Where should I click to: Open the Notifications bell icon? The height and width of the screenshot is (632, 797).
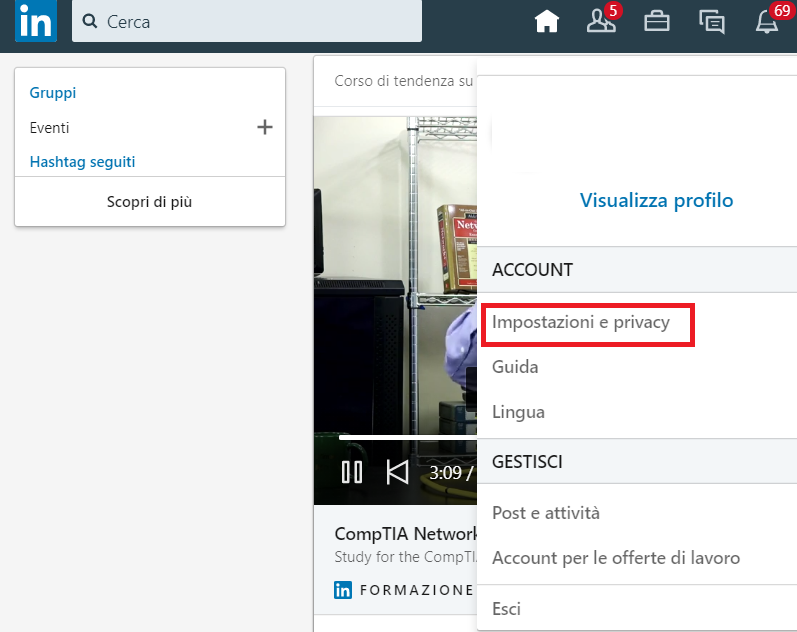[767, 21]
